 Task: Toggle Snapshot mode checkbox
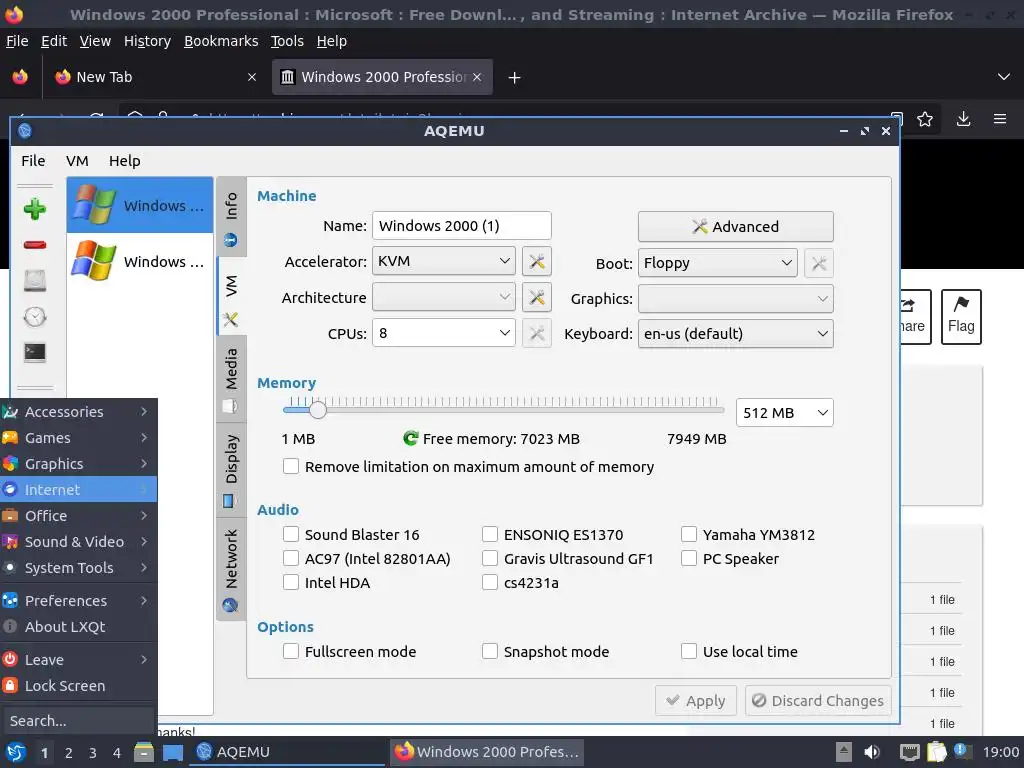pyautogui.click(x=490, y=651)
